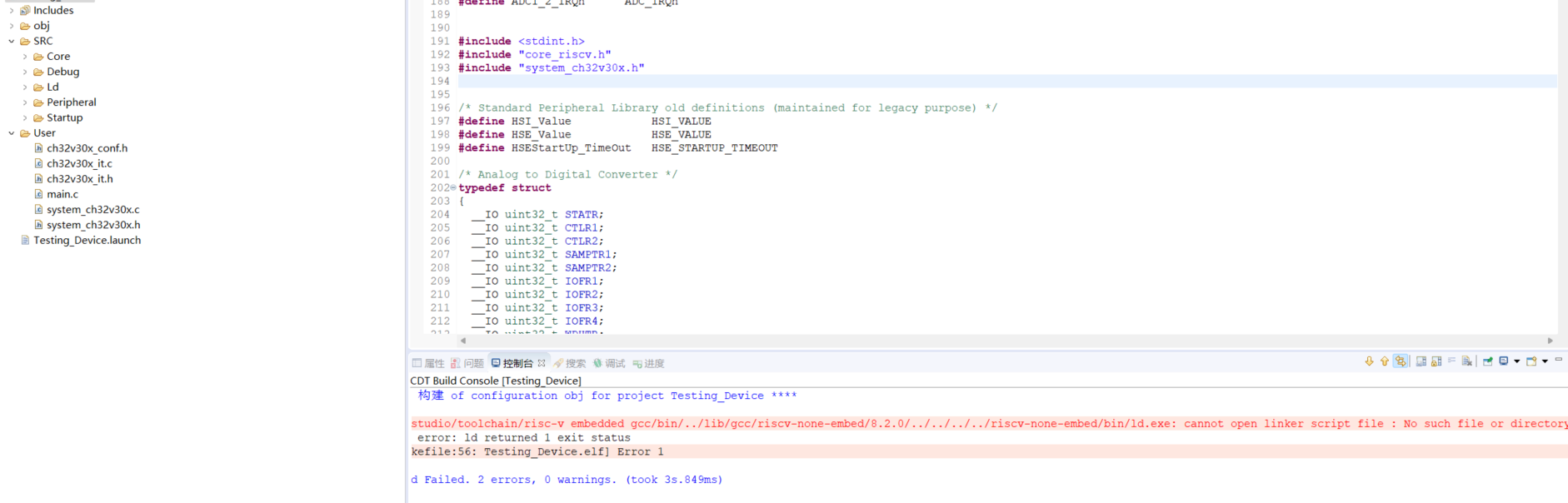Screen dimensions: 1568x503
Task: Click the Display Selected Console monitor icon
Action: pyautogui.click(x=1504, y=361)
